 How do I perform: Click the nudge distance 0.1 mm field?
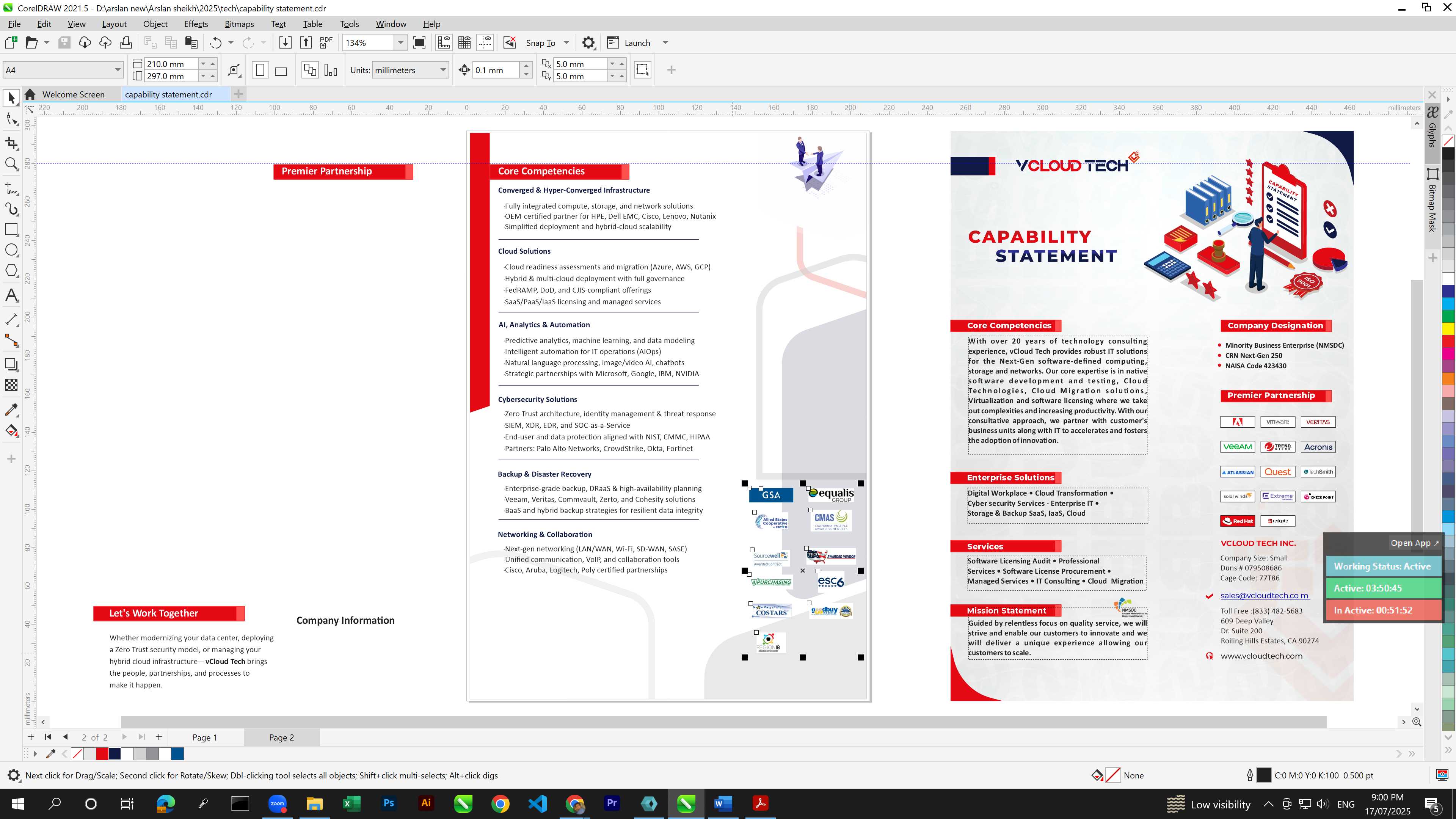[x=496, y=70]
